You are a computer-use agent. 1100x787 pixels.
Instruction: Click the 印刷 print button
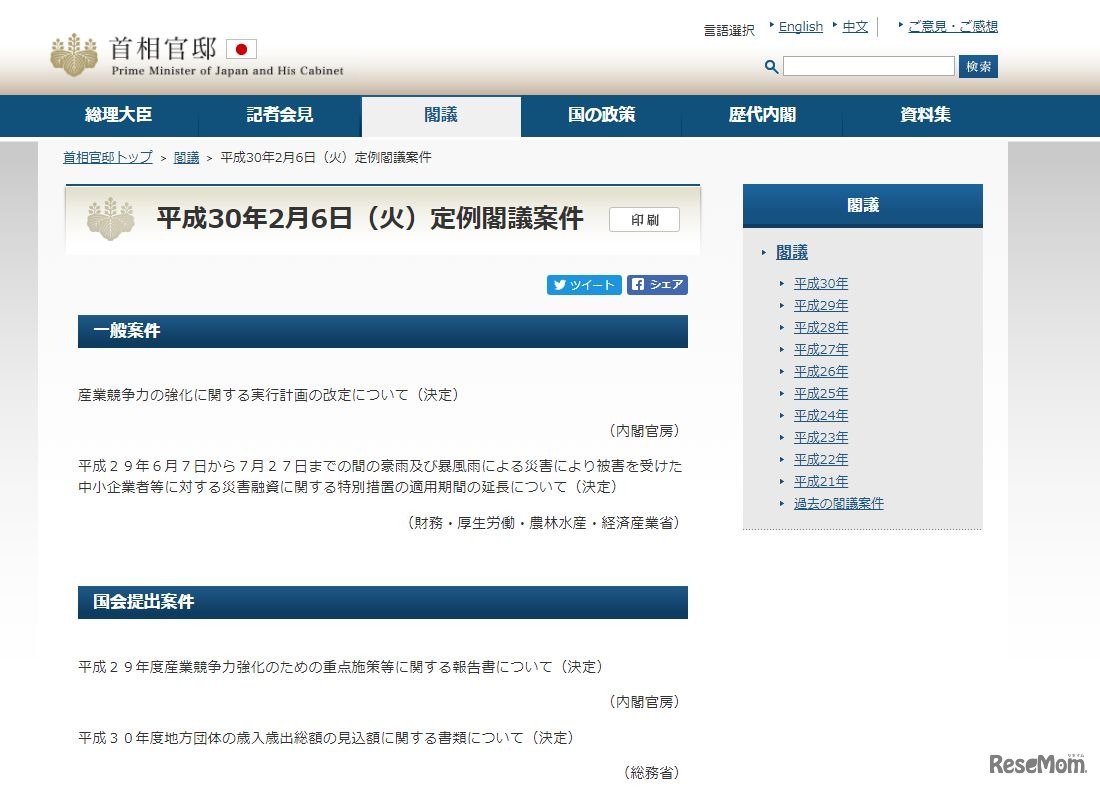coord(644,219)
